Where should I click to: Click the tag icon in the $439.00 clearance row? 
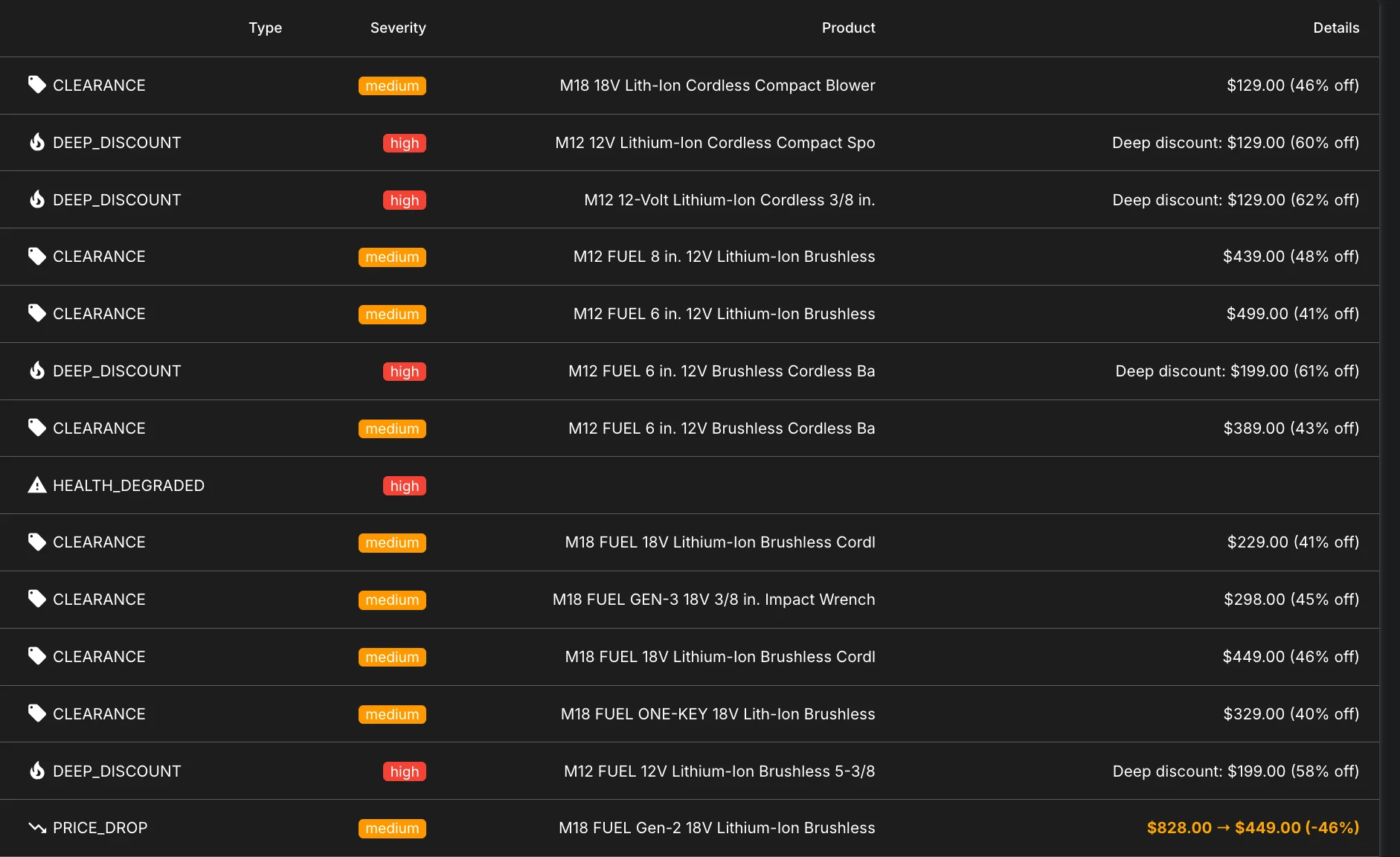click(x=37, y=257)
